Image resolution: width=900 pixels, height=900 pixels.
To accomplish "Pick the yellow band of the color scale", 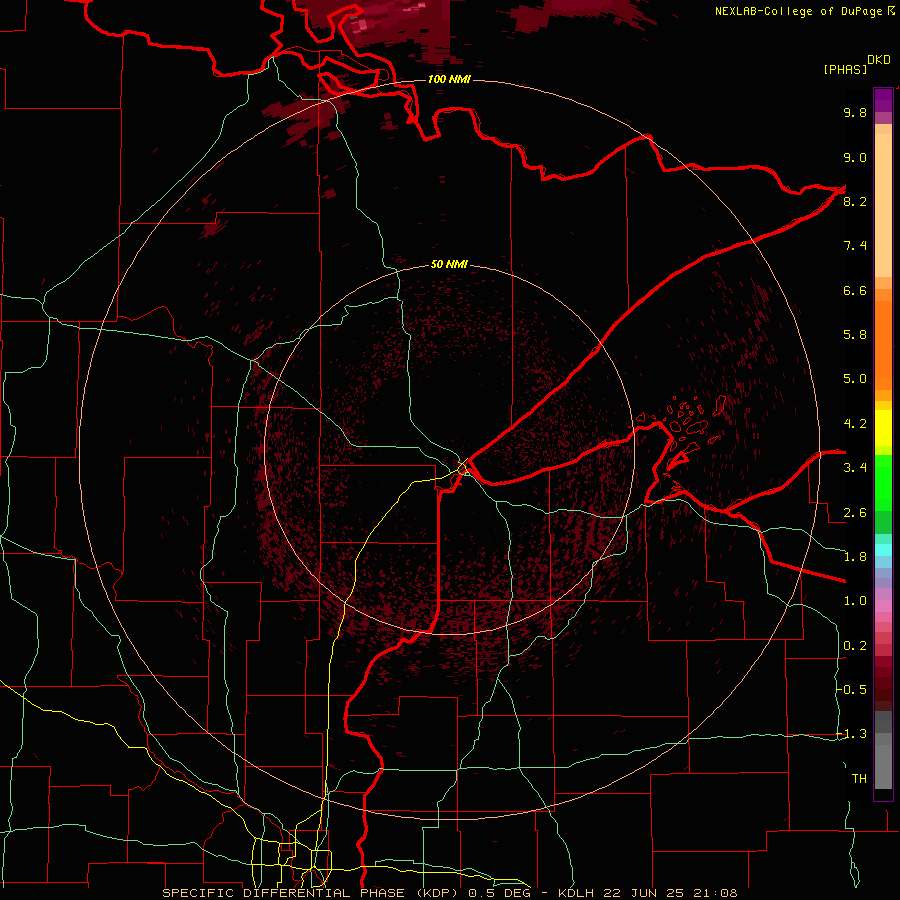I will pyautogui.click(x=883, y=428).
